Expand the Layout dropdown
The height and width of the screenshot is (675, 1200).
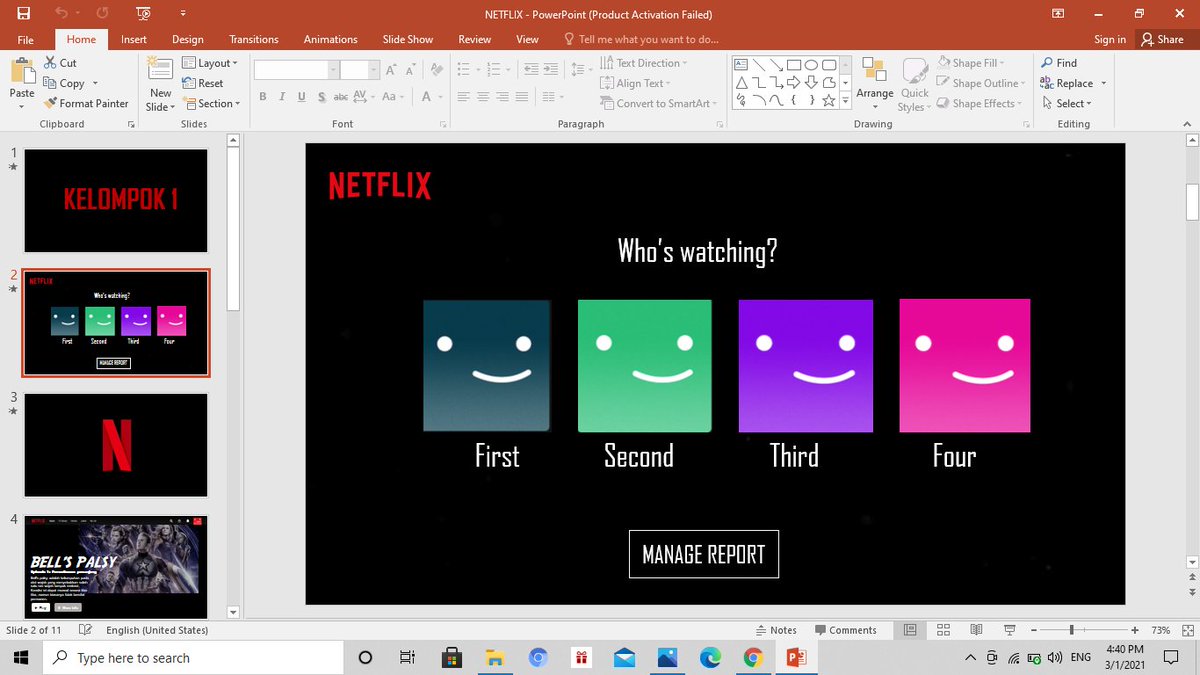[x=210, y=63]
